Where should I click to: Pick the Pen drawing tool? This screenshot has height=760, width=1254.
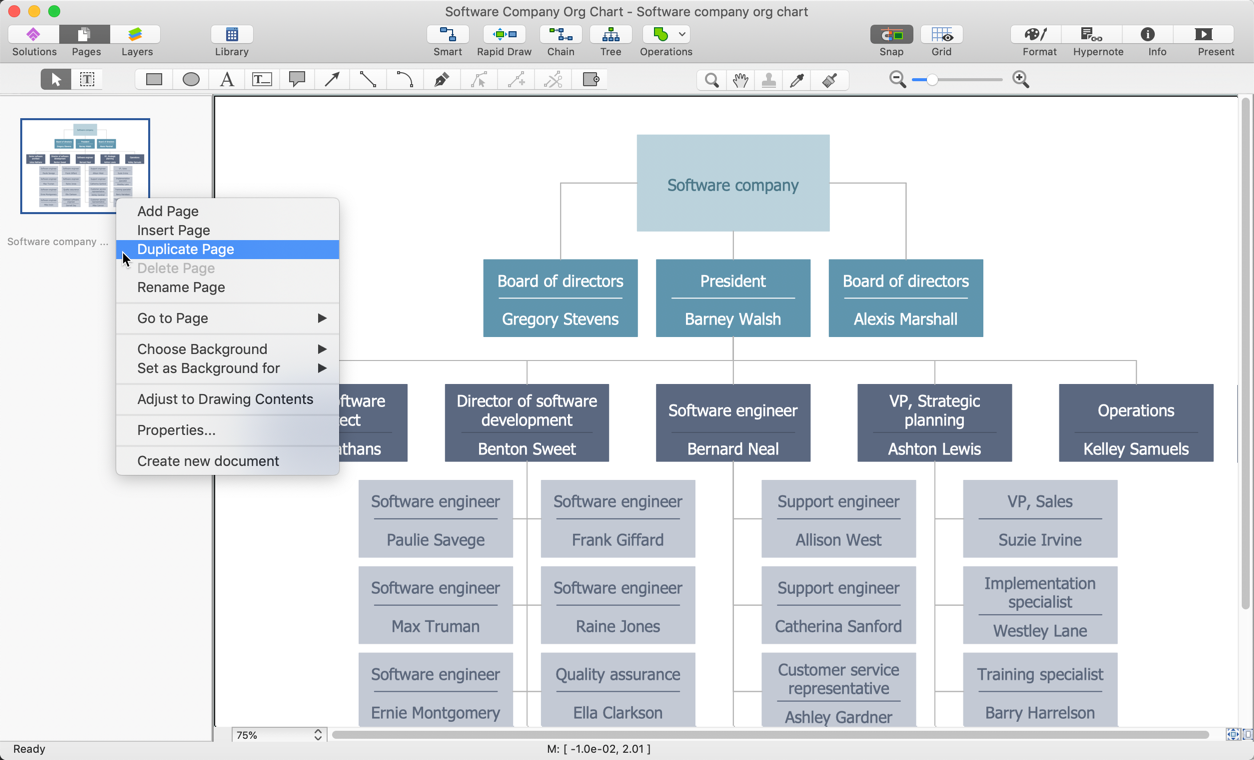(x=441, y=79)
